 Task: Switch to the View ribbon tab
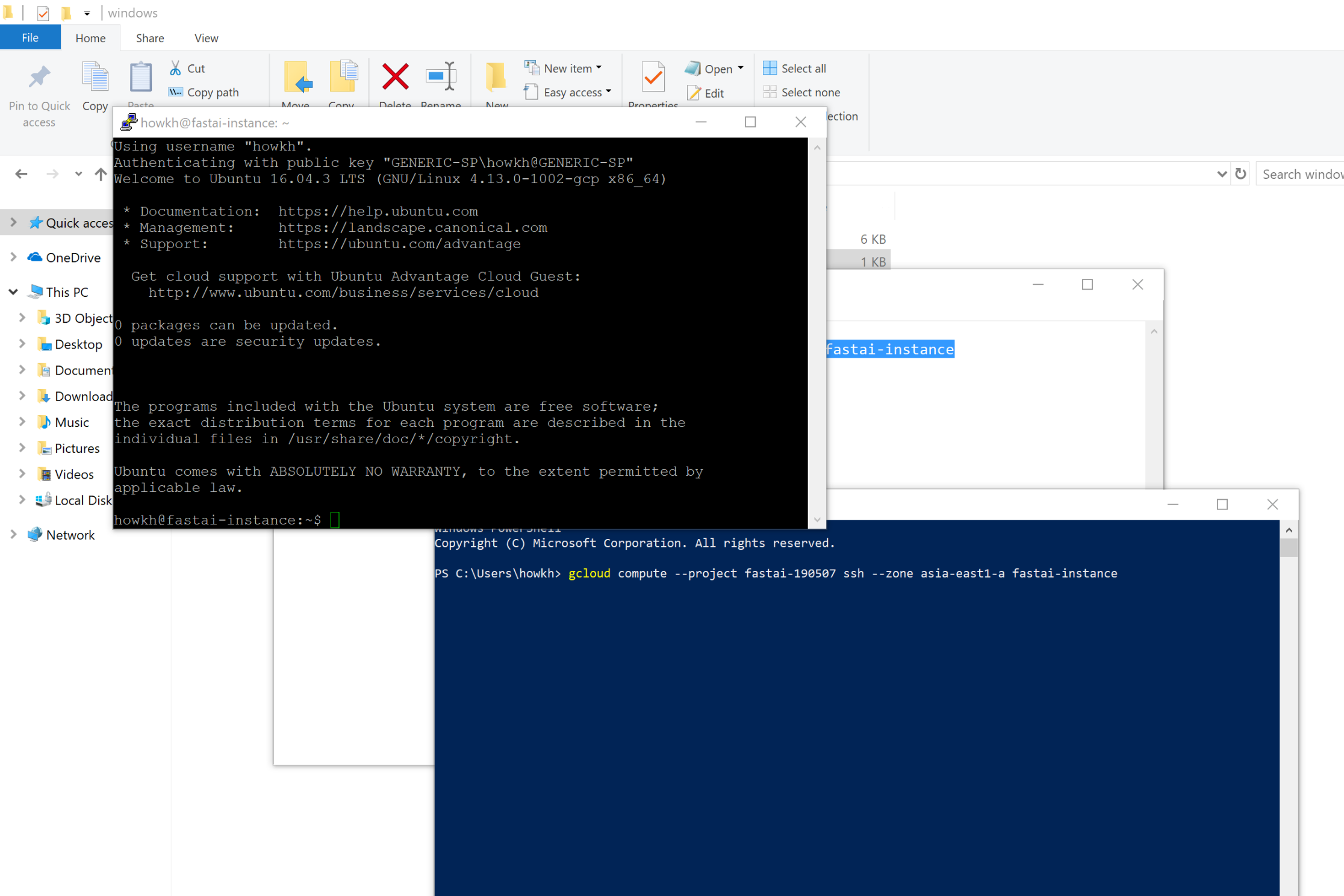tap(206, 38)
